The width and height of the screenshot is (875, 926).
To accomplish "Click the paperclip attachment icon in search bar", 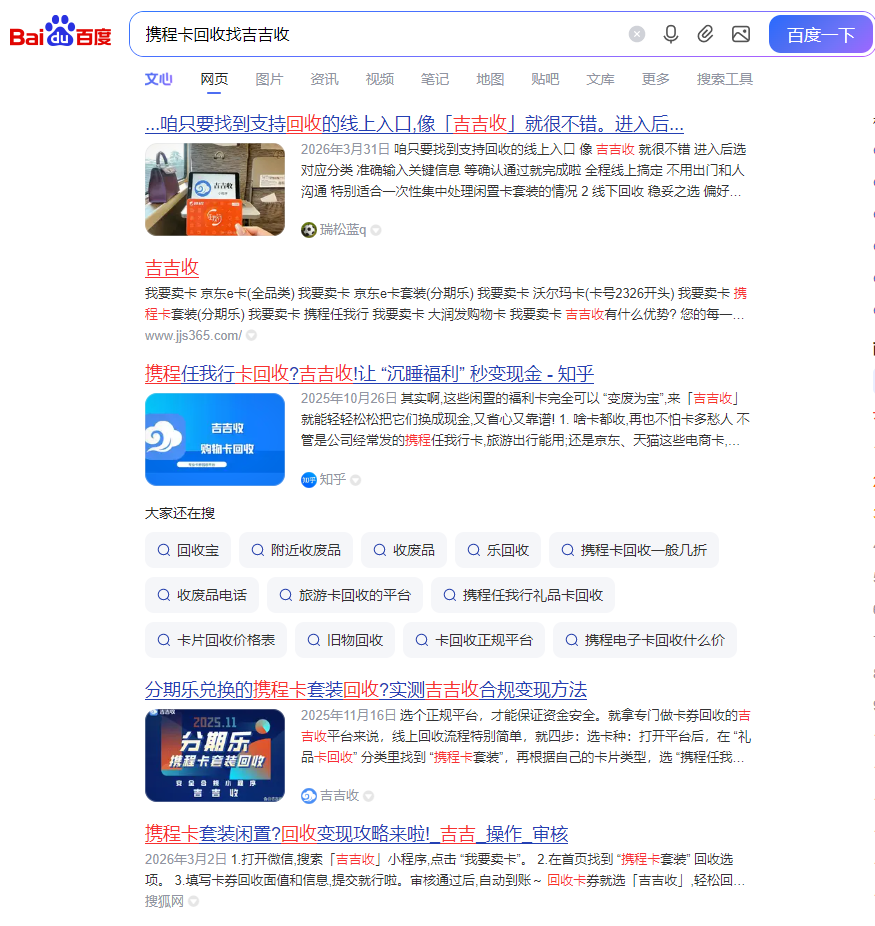I will point(705,34).
